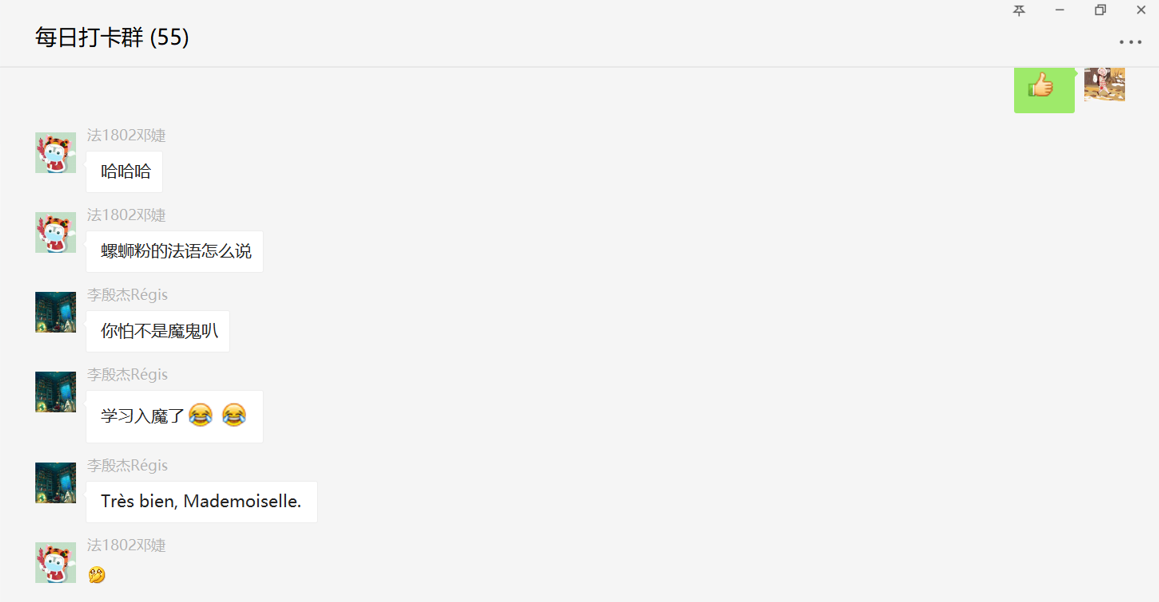Screen dimensions: 1159x602
Task: Click avatar beside Très bien message
Action: [55, 483]
